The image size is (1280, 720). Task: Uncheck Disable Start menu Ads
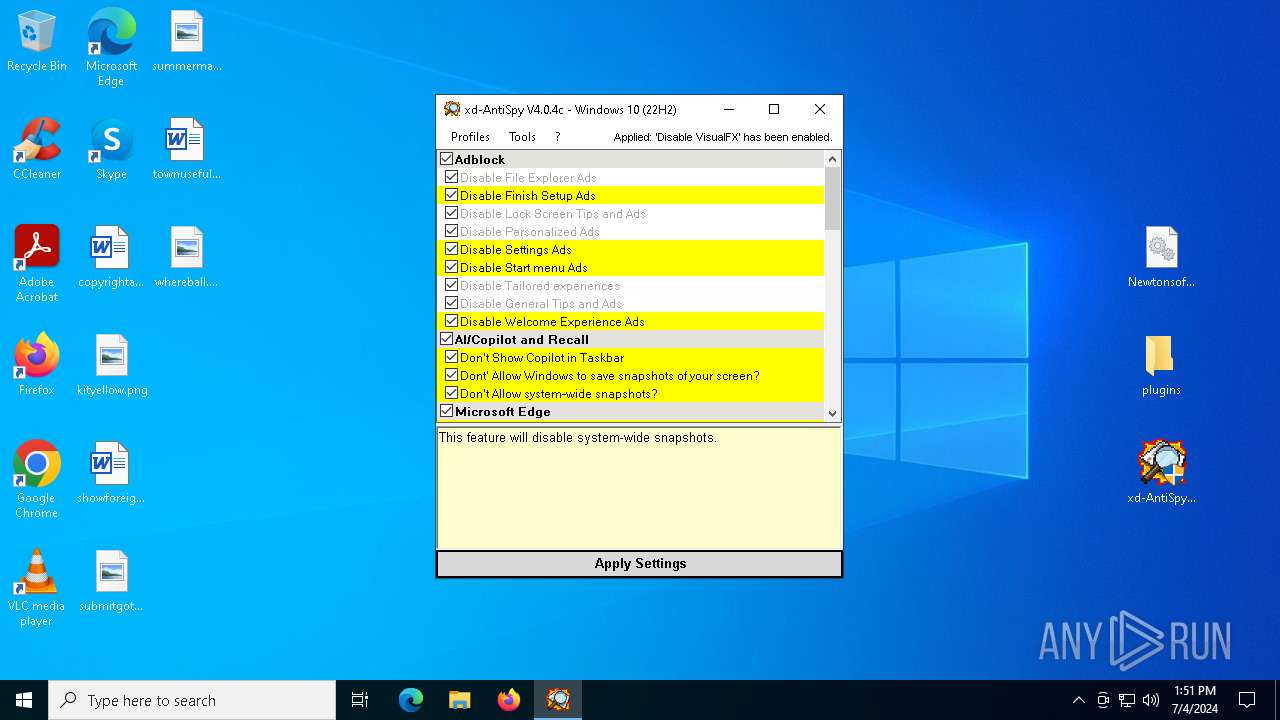click(x=452, y=267)
